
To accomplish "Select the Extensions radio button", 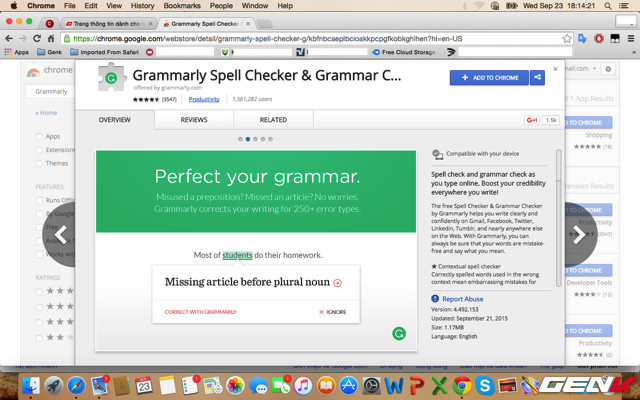I will [x=39, y=150].
